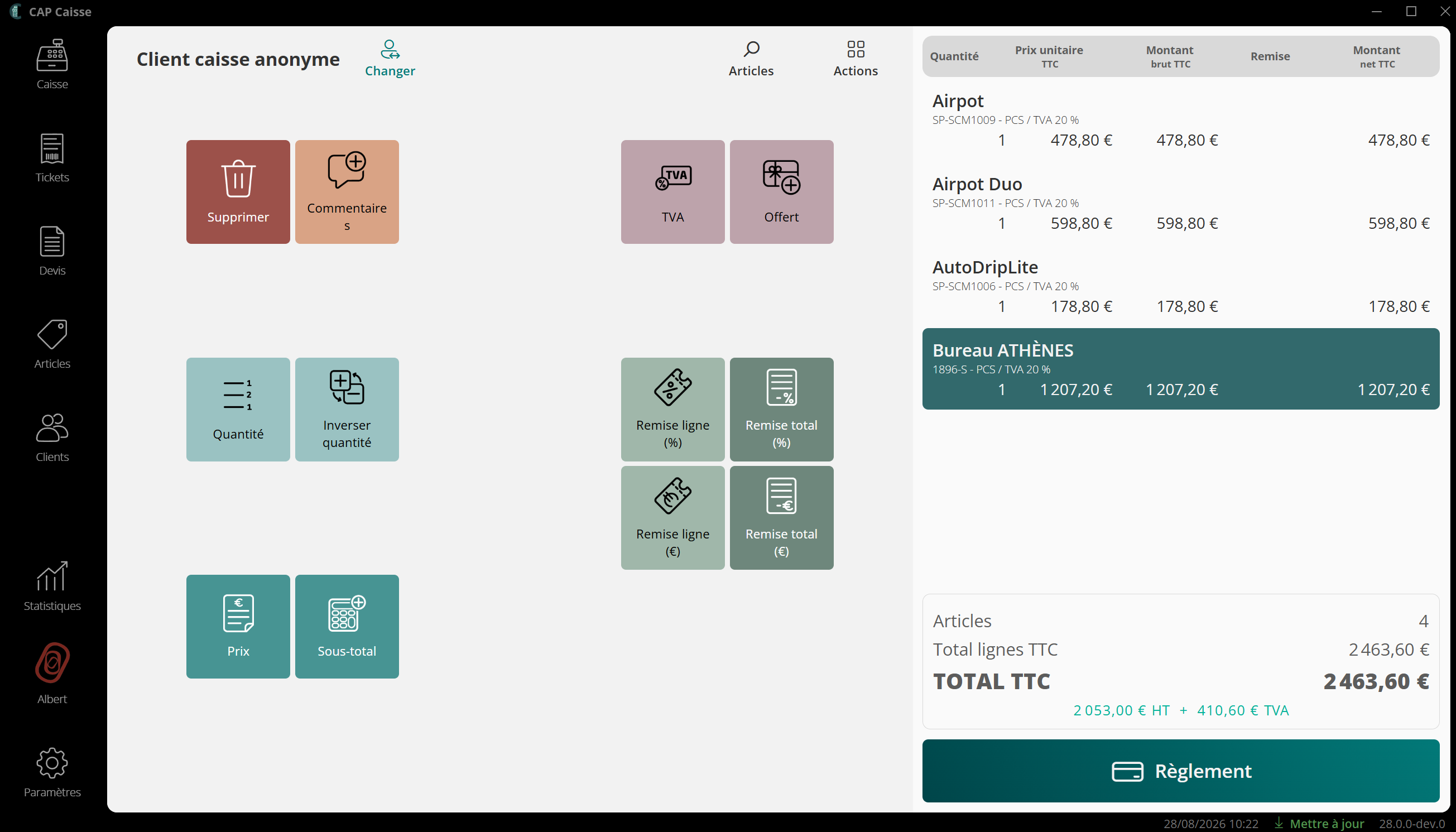Launch the Albert assistant icon
The width and height of the screenshot is (1456, 832).
click(x=52, y=673)
